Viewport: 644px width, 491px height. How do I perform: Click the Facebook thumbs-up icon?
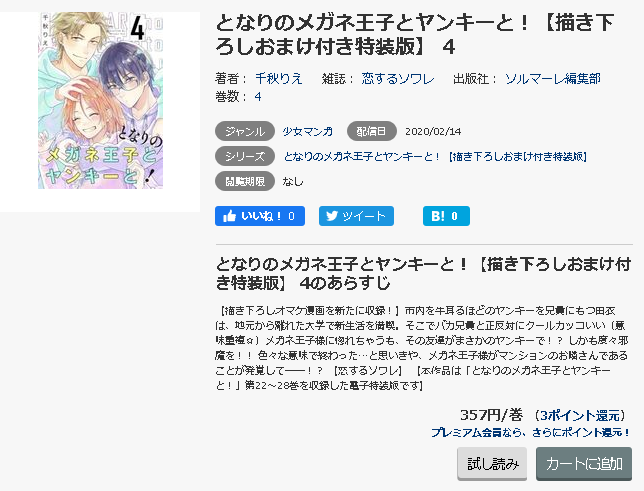tap(229, 216)
